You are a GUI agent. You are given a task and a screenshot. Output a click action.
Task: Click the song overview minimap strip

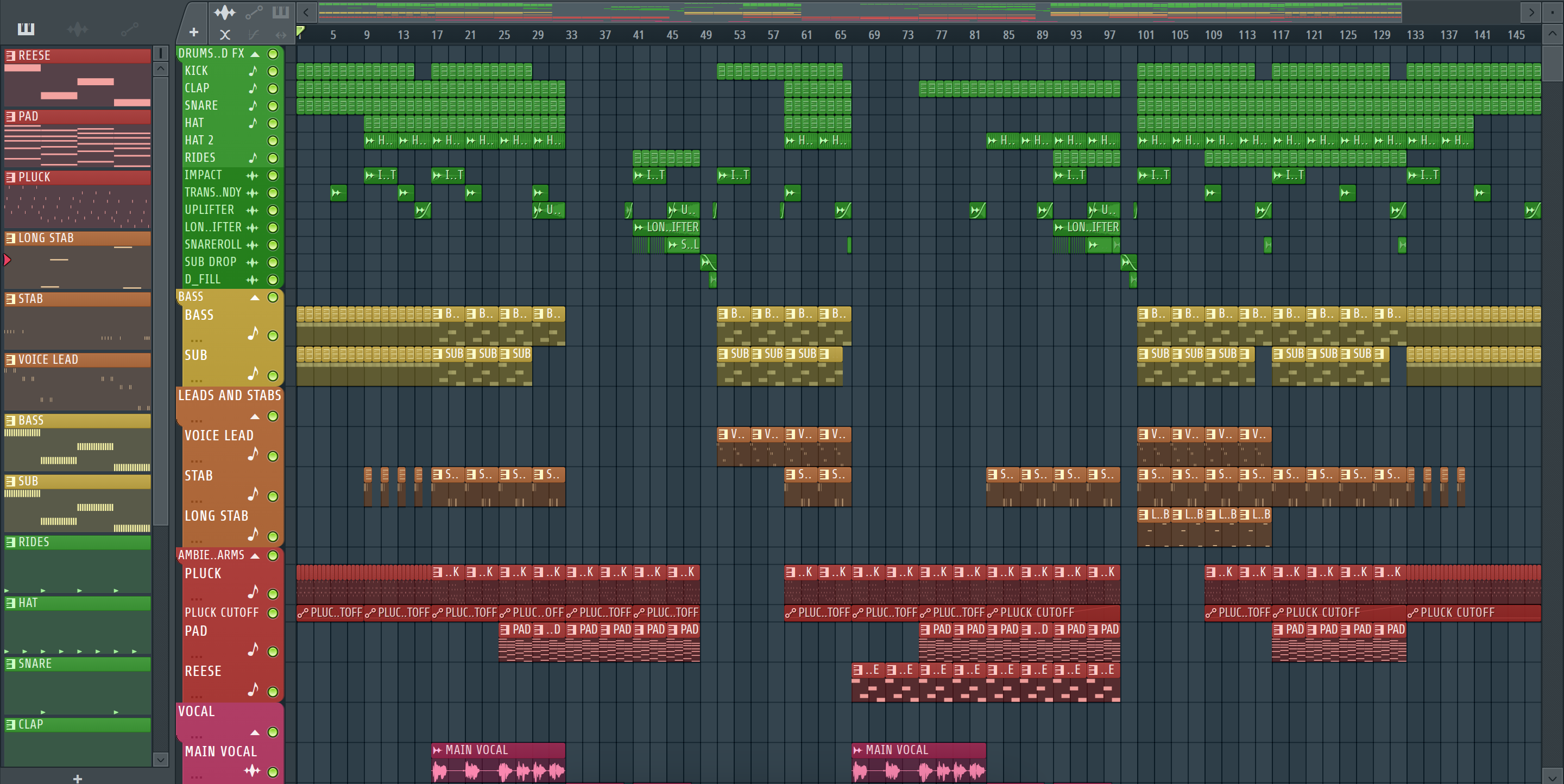pyautogui.click(x=860, y=11)
